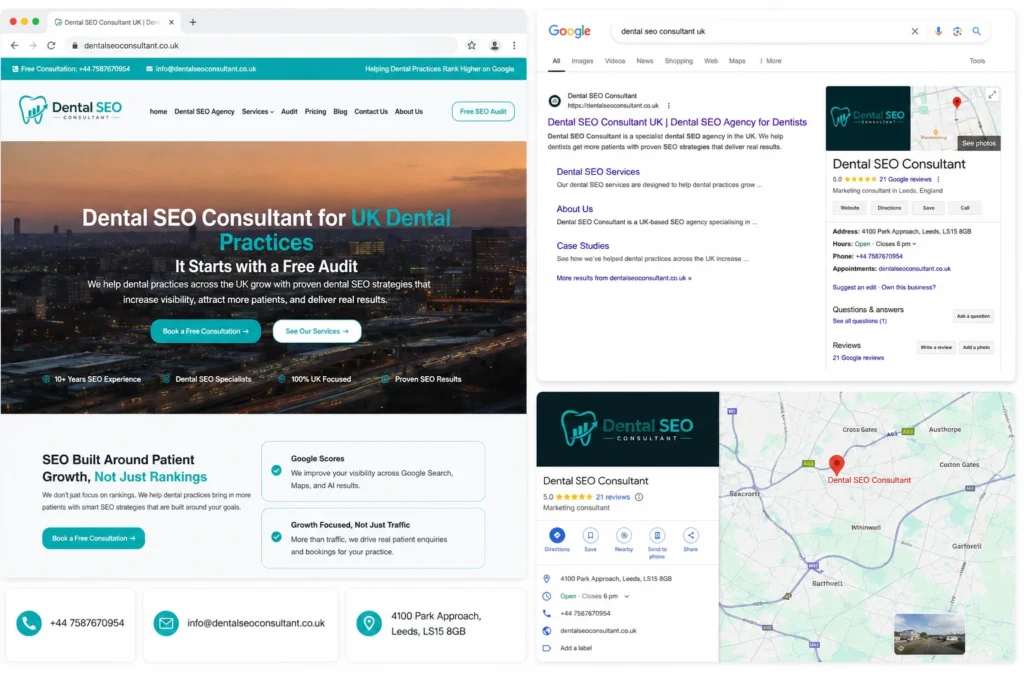Open the browser profile icon
The width and height of the screenshot is (1024, 683).
click(494, 45)
